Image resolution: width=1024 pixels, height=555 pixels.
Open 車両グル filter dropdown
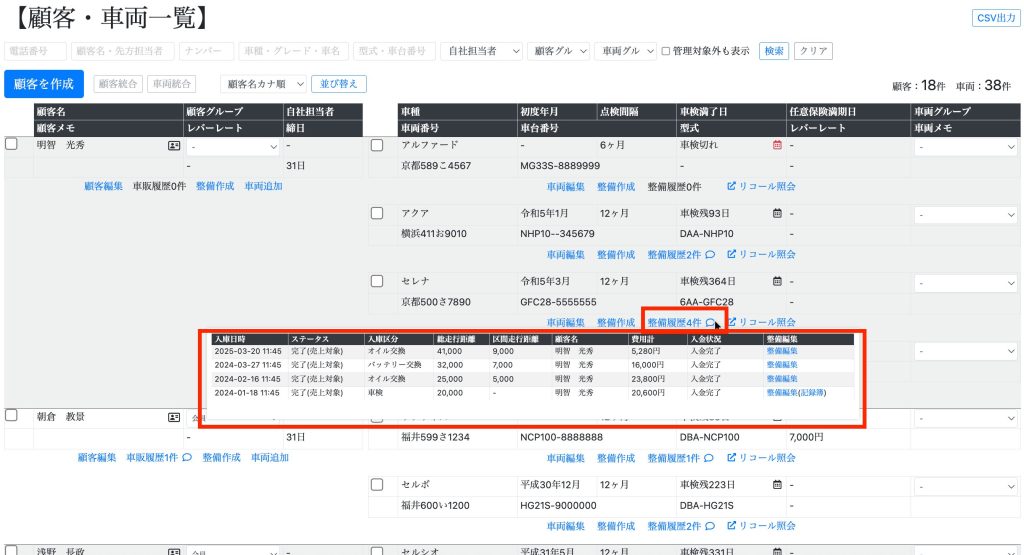pyautogui.click(x=625, y=51)
